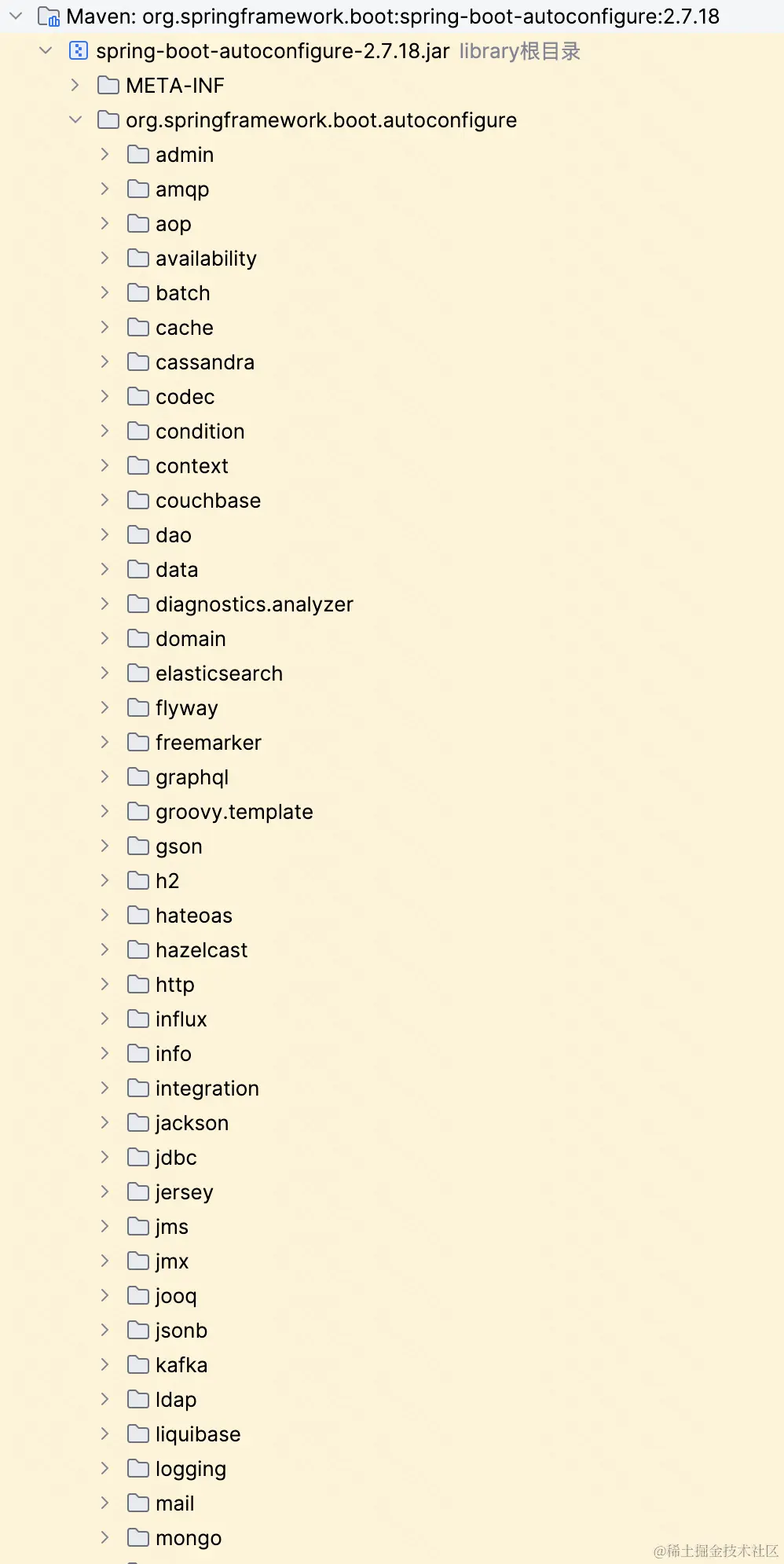Select the hazelcast package label

click(201, 950)
